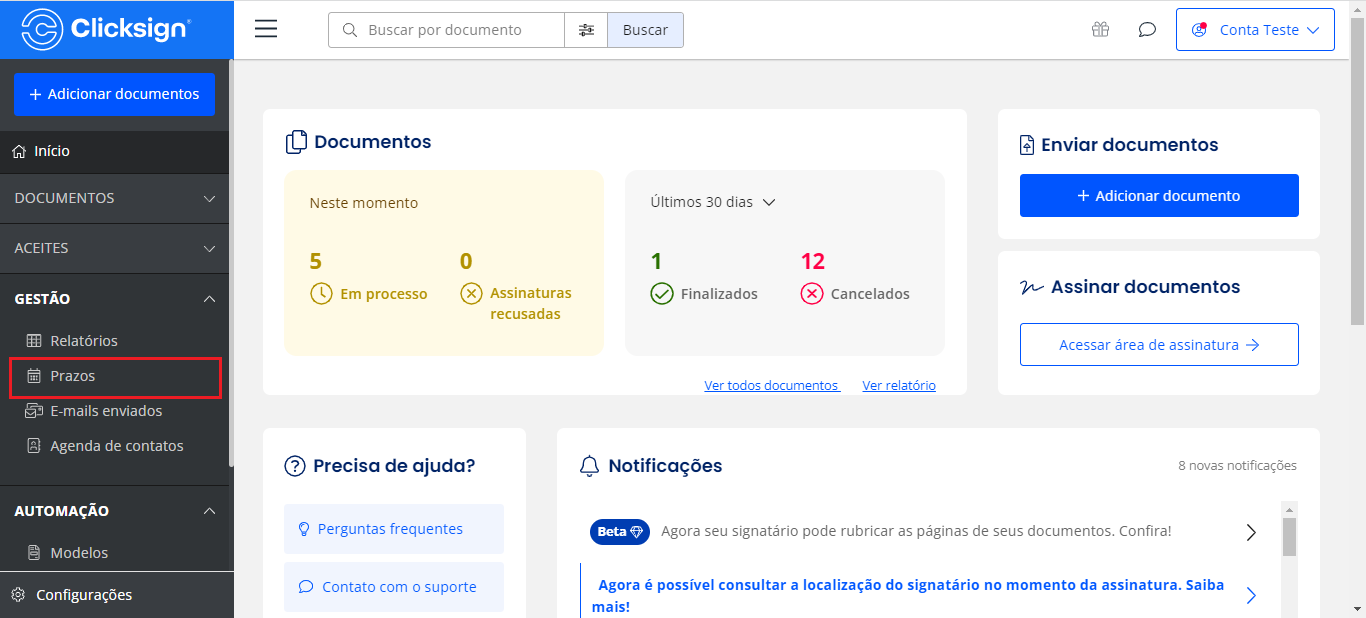Click the Adicionar documentos sidebar button
The width and height of the screenshot is (1366, 618).
click(114, 94)
